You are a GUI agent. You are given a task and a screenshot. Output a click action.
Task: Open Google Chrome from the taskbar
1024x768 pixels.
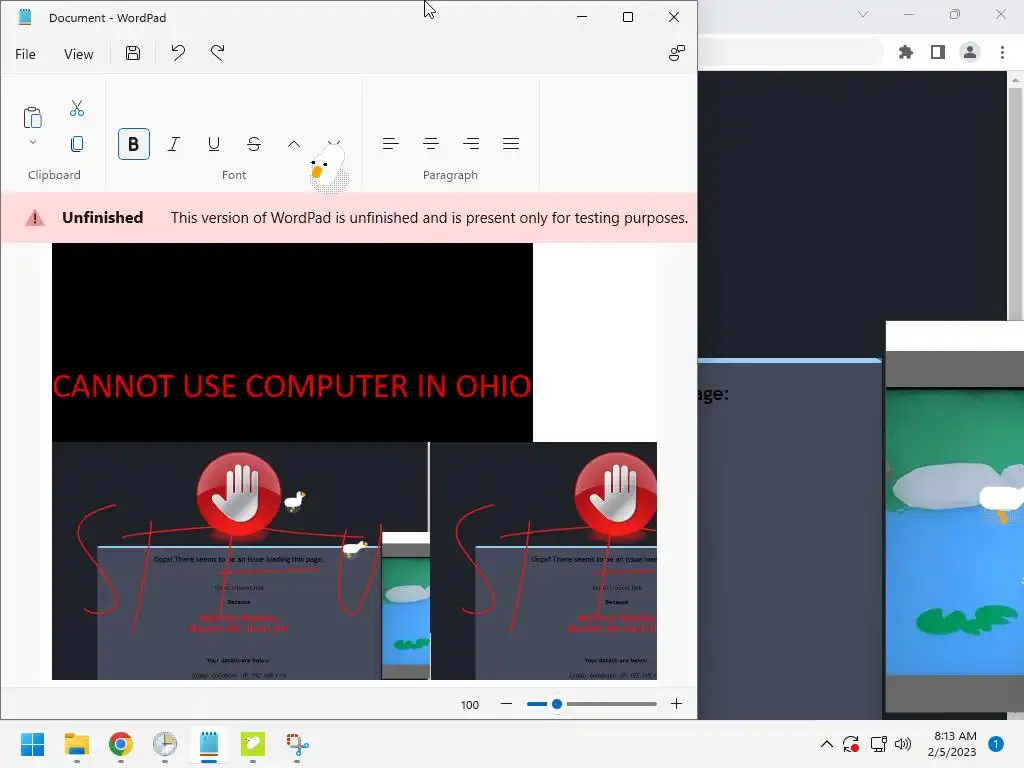coord(121,744)
